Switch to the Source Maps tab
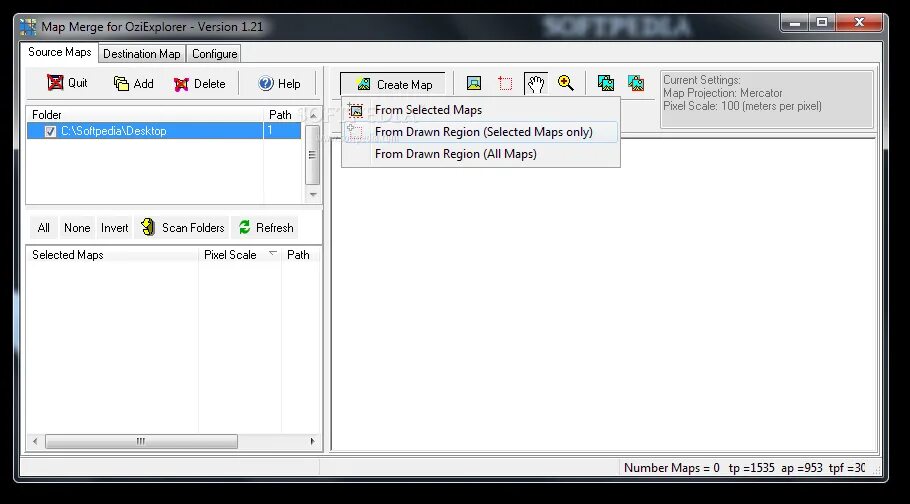910x504 pixels. (59, 52)
